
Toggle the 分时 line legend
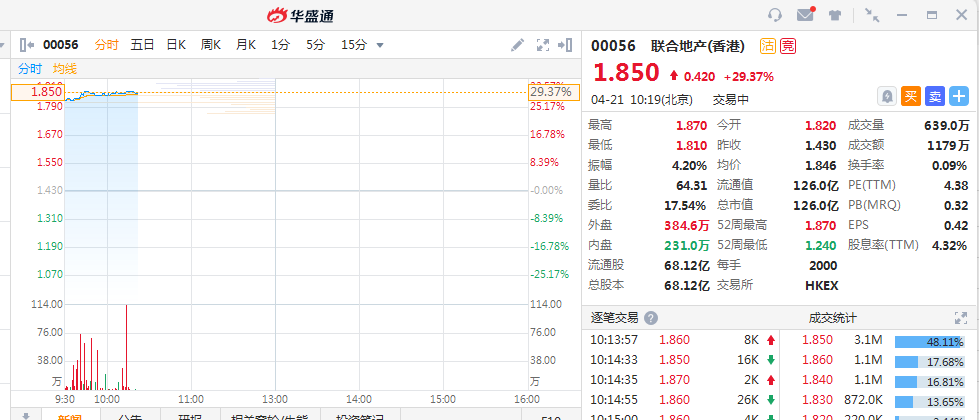[29, 69]
